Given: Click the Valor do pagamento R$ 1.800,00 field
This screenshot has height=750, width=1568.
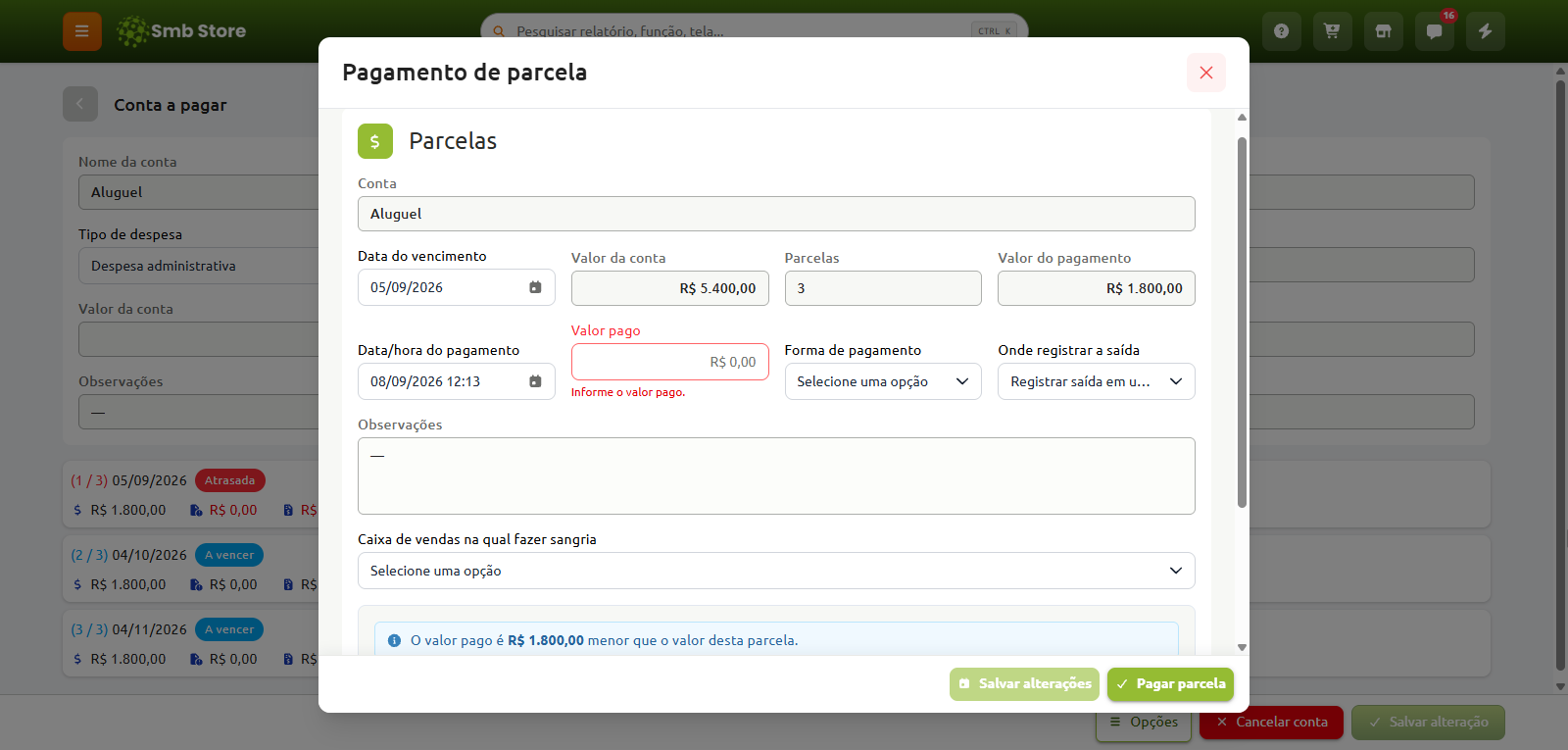Looking at the screenshot, I should click(1097, 288).
